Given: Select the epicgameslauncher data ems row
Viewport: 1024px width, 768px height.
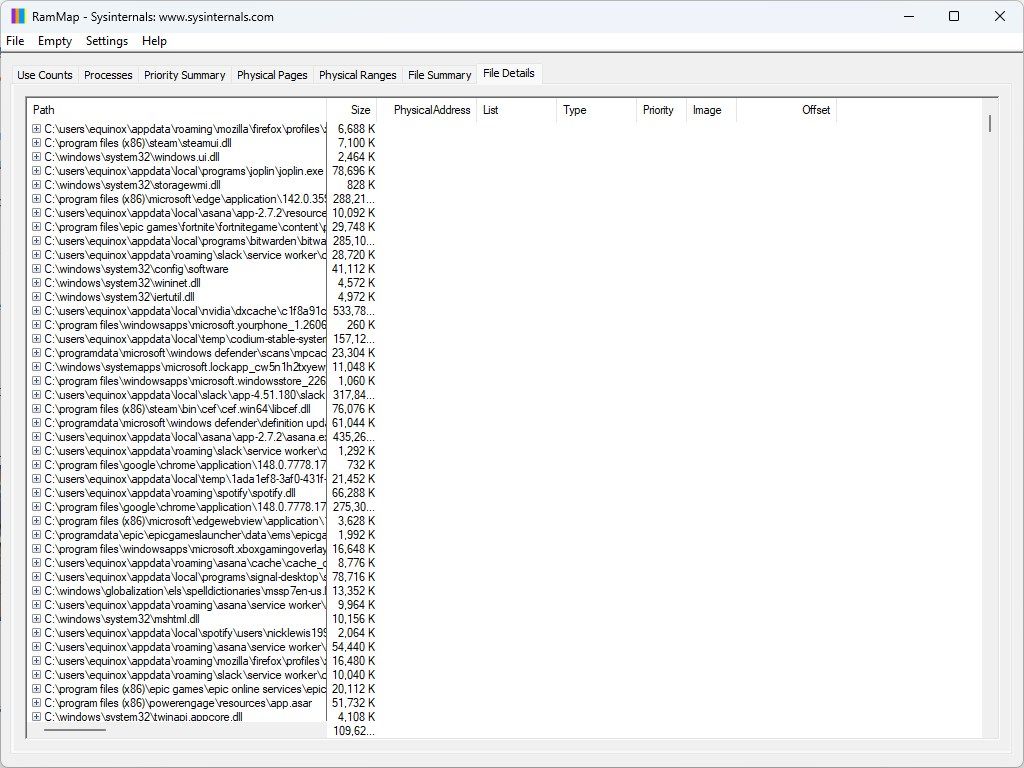Looking at the screenshot, I should pyautogui.click(x=185, y=535).
